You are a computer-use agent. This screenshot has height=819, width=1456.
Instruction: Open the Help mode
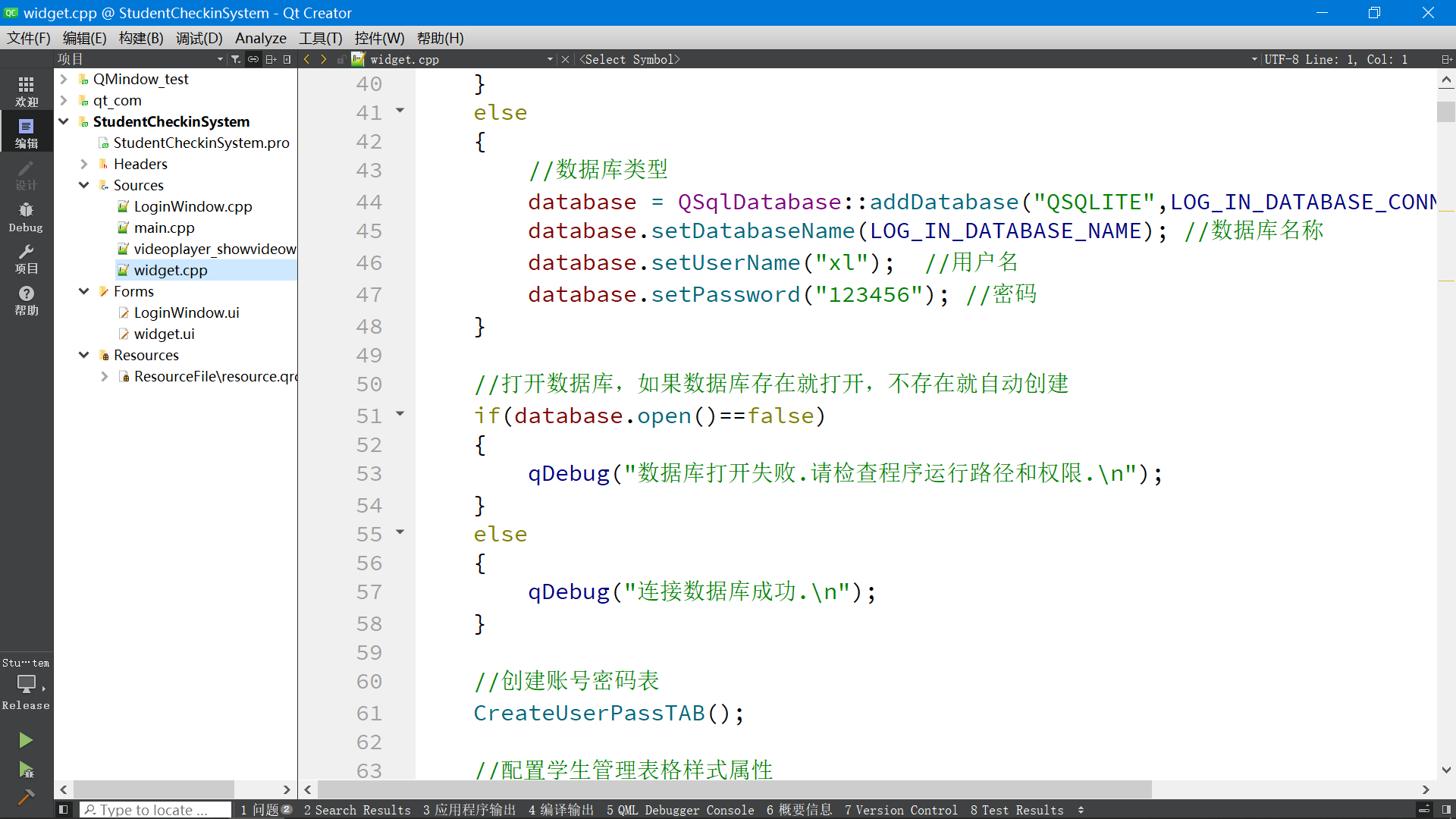26,300
